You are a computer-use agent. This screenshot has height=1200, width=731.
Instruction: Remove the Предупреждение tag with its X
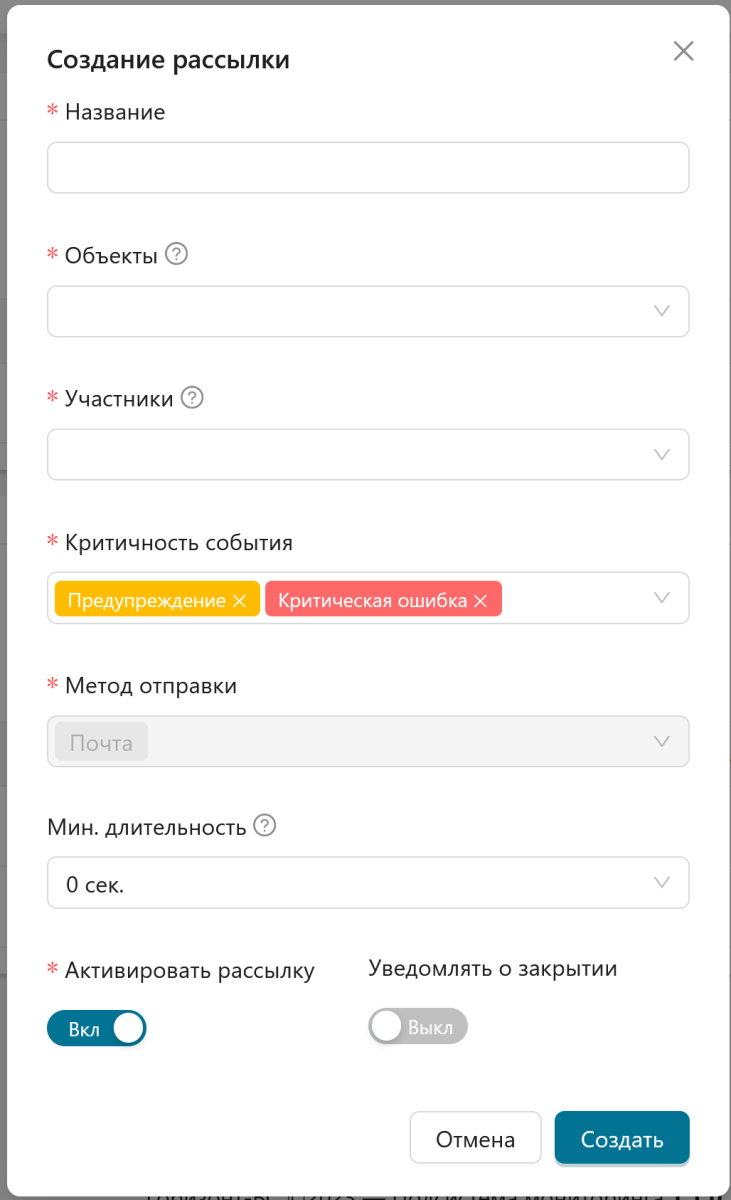239,601
